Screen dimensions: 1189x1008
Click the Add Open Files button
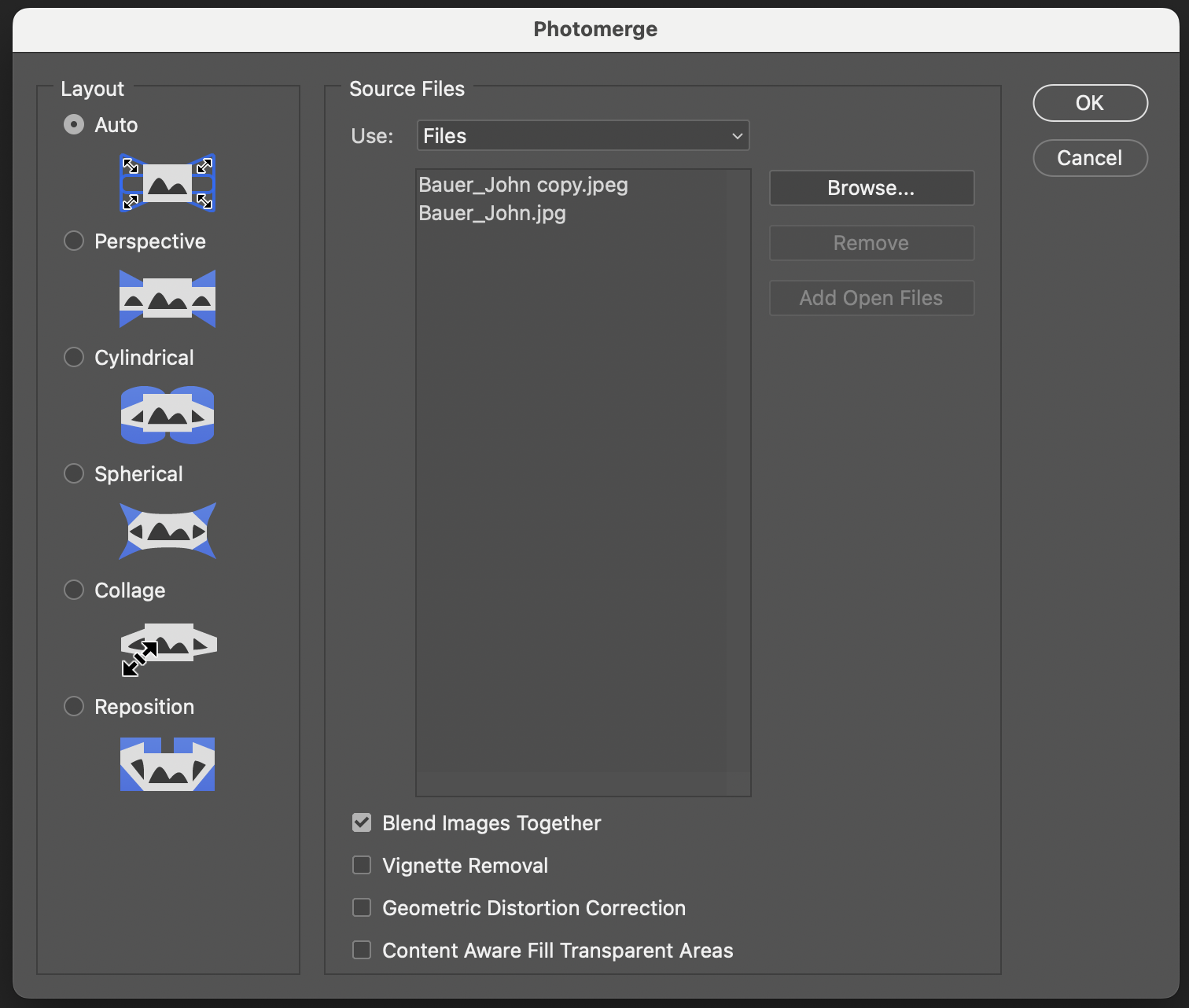[x=871, y=298]
